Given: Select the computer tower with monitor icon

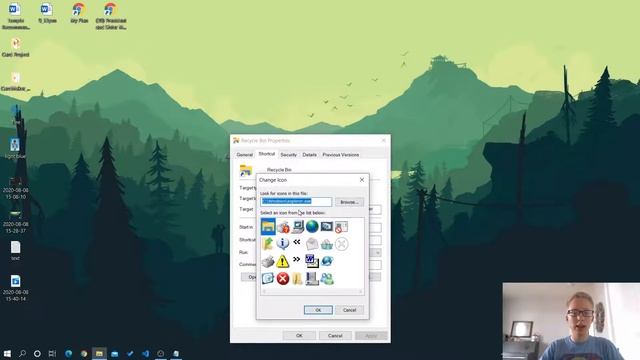Looking at the screenshot, I should [x=312, y=278].
